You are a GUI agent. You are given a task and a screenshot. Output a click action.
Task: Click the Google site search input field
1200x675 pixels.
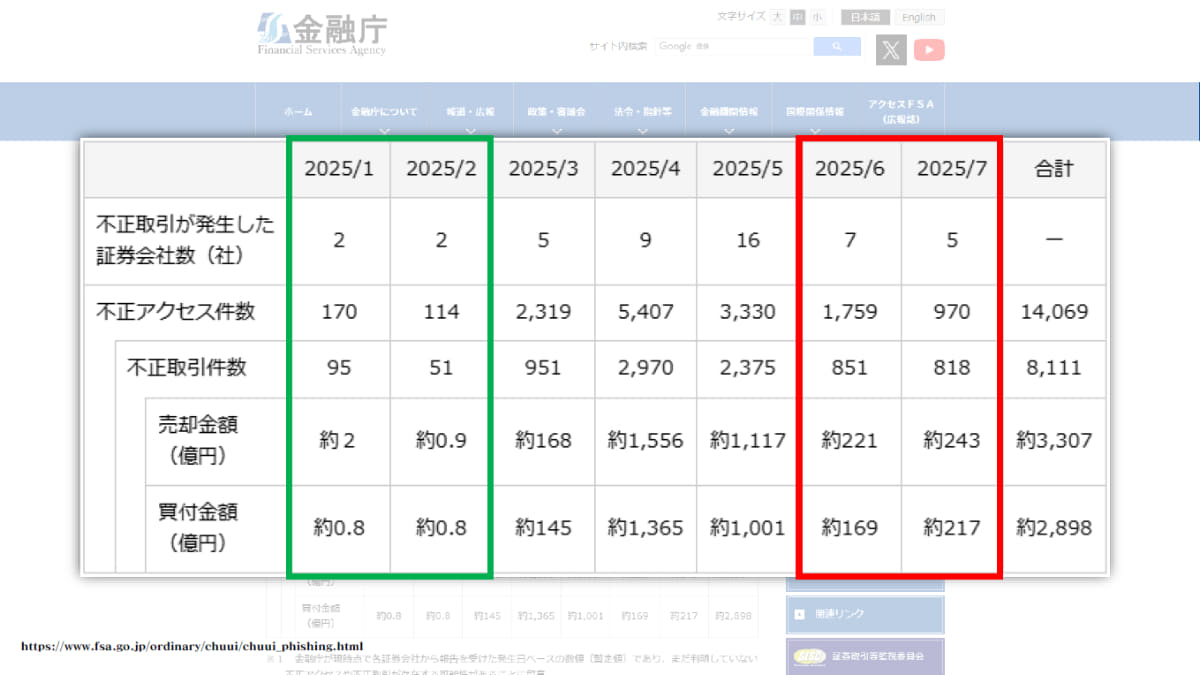pos(733,46)
